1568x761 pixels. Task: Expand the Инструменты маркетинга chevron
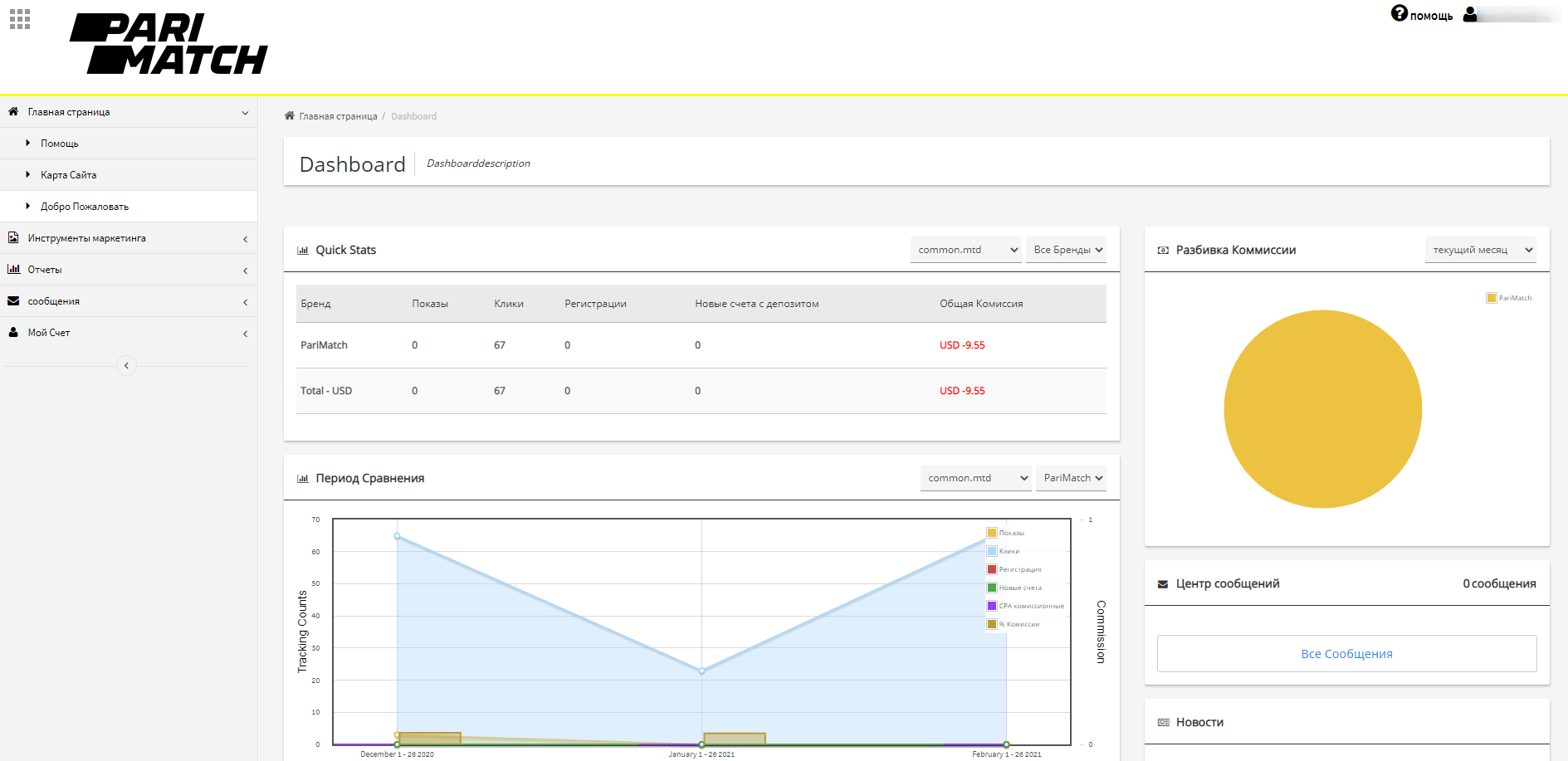click(x=245, y=239)
